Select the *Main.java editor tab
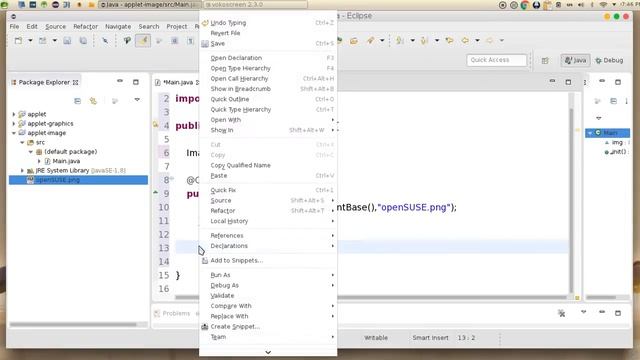640x360 pixels. click(x=177, y=82)
